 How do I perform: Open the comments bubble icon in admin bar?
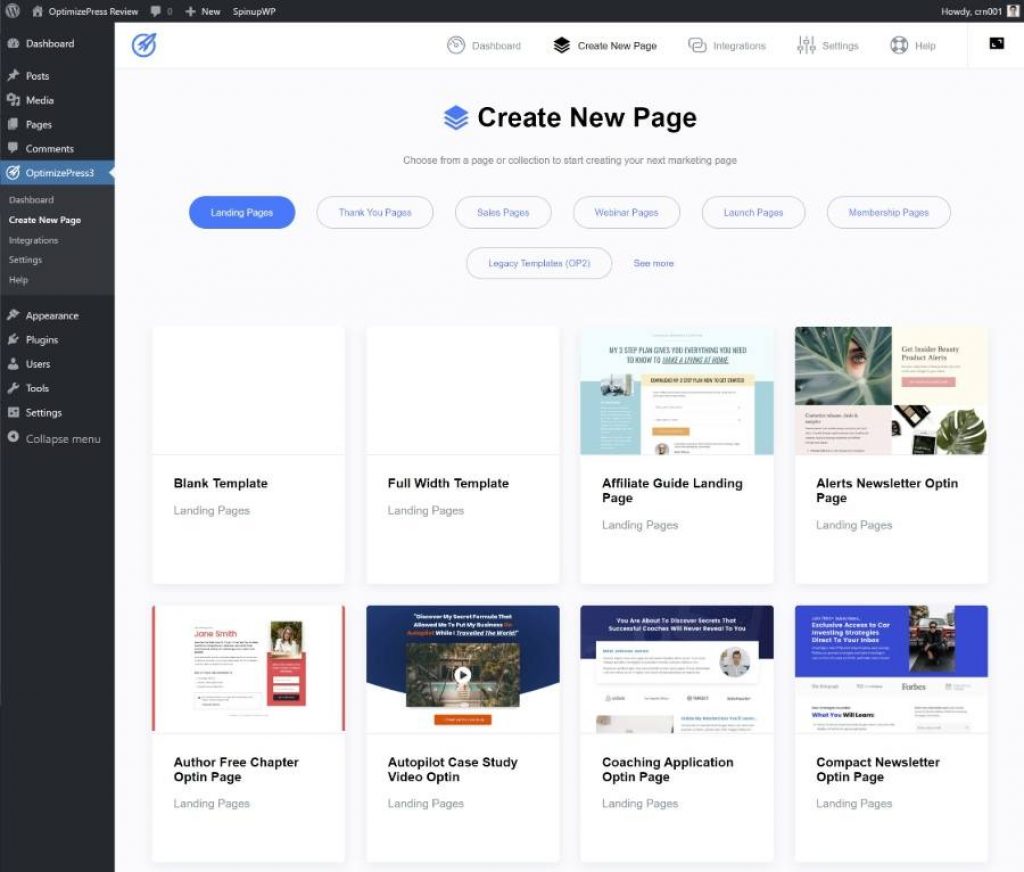(156, 12)
